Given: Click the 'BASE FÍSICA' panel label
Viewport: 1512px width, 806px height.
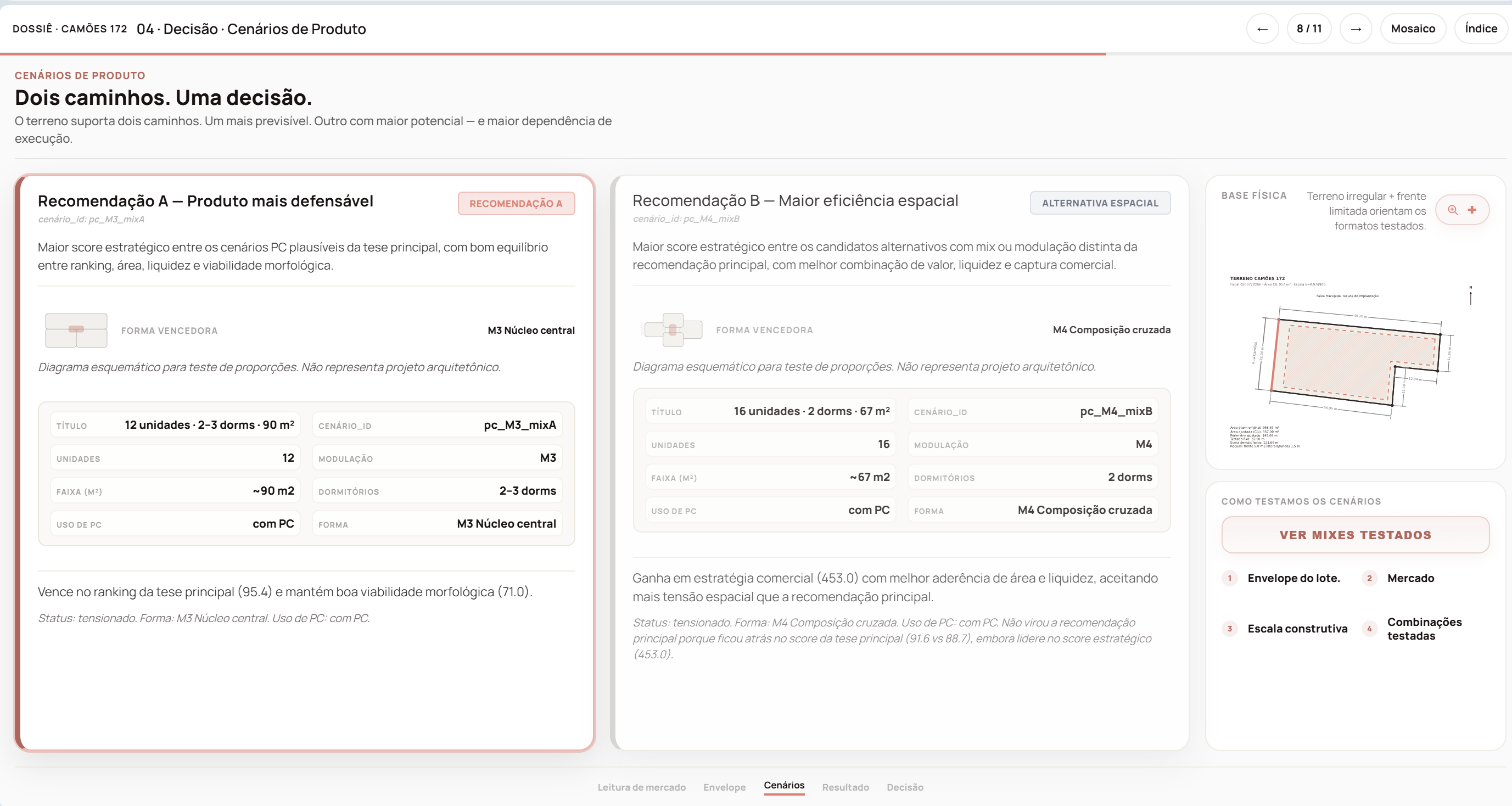Looking at the screenshot, I should pyautogui.click(x=1254, y=195).
